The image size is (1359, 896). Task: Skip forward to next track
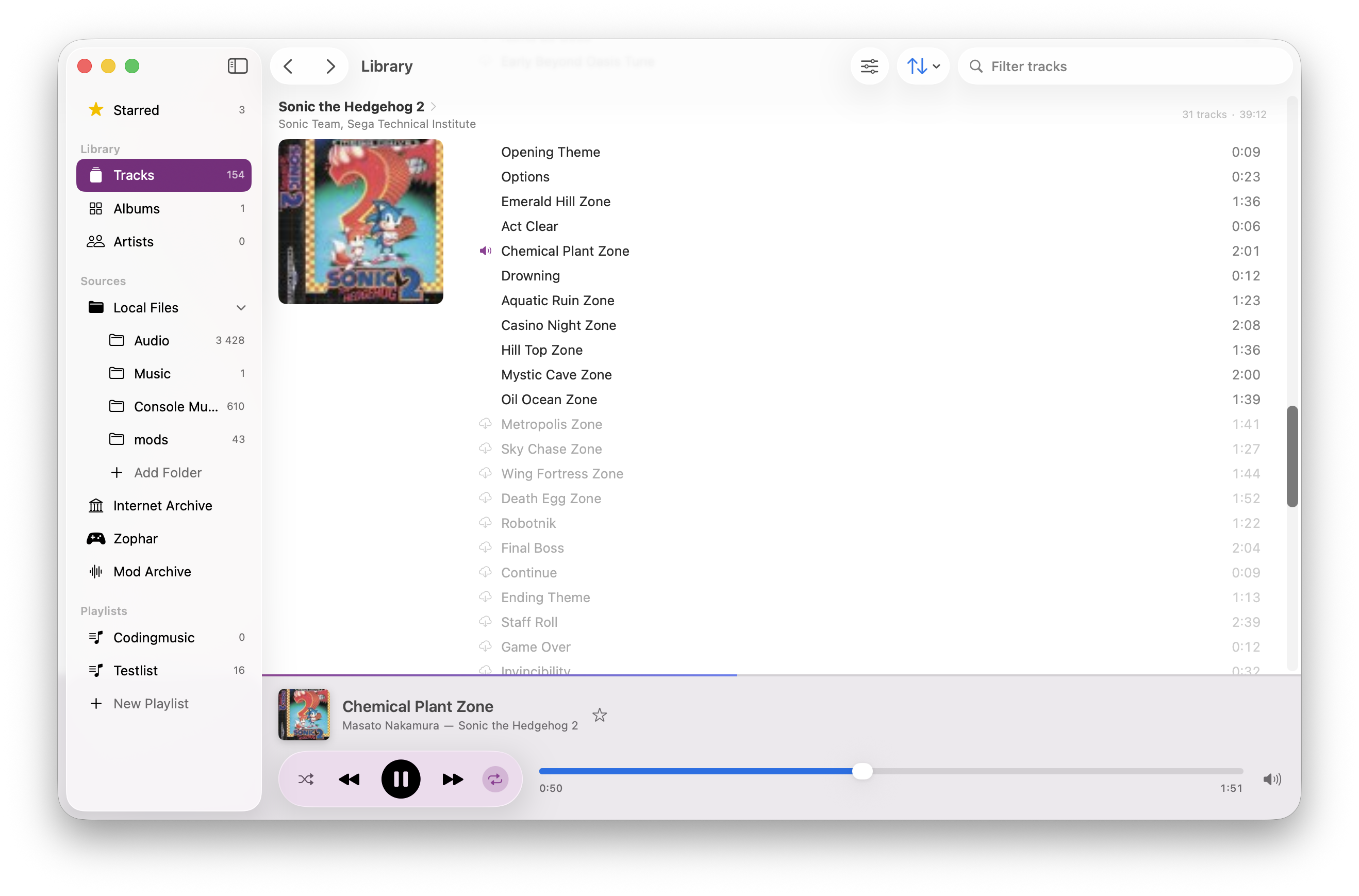[x=453, y=779]
